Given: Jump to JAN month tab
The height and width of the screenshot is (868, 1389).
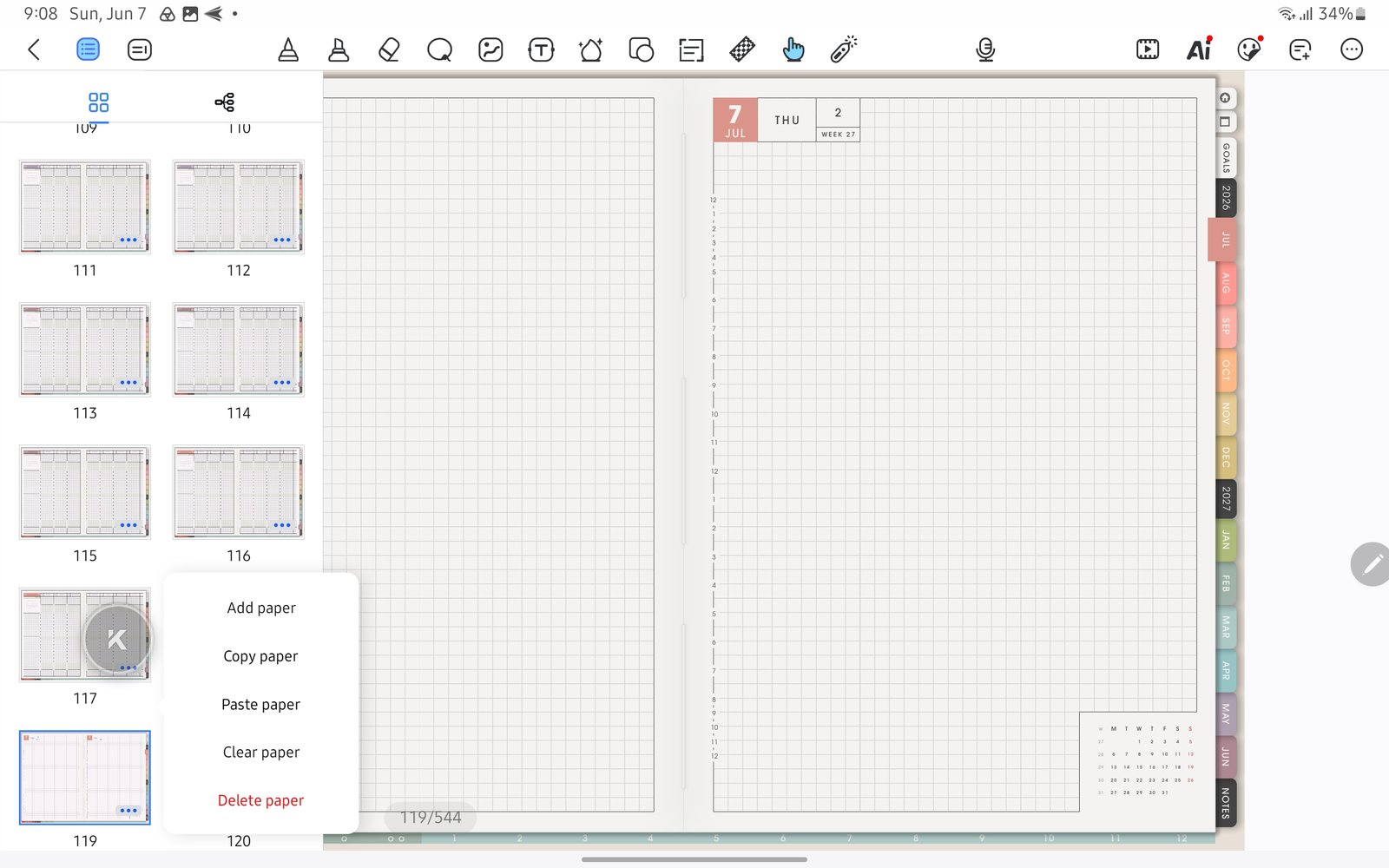Looking at the screenshot, I should (x=1225, y=540).
